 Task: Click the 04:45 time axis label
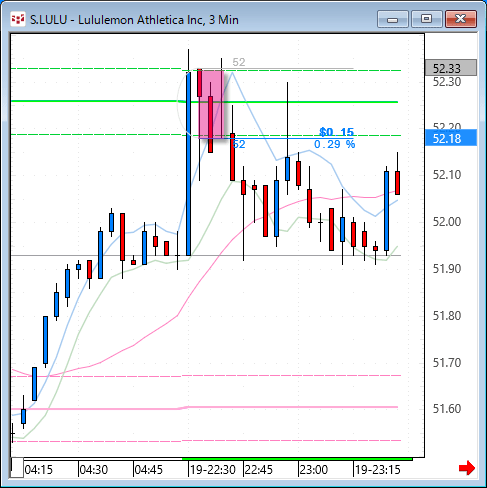[149, 470]
